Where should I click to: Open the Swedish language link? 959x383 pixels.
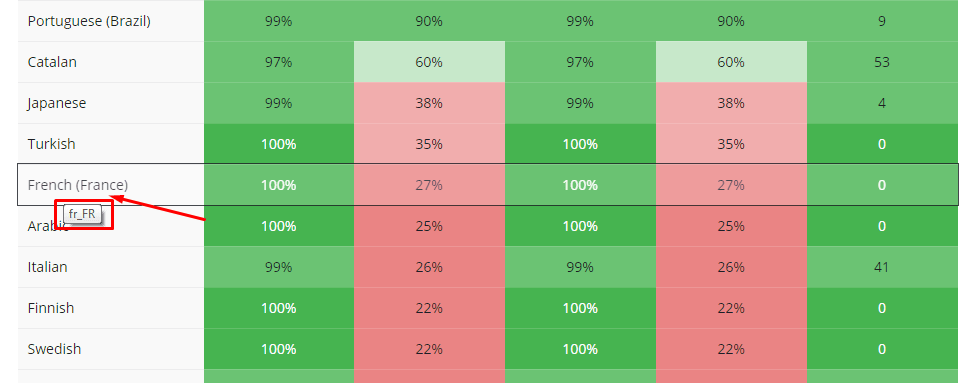pos(54,349)
